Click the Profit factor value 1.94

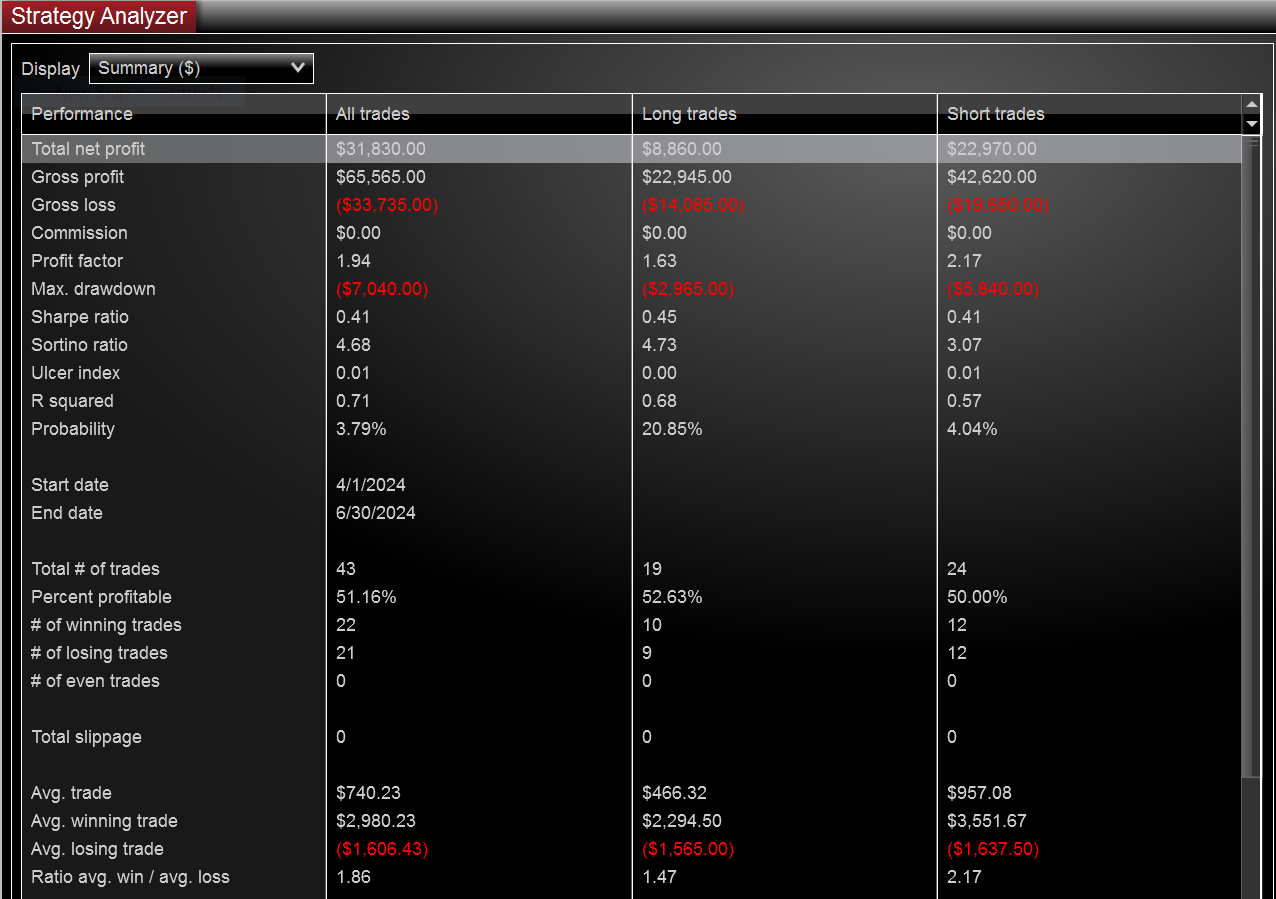353,261
